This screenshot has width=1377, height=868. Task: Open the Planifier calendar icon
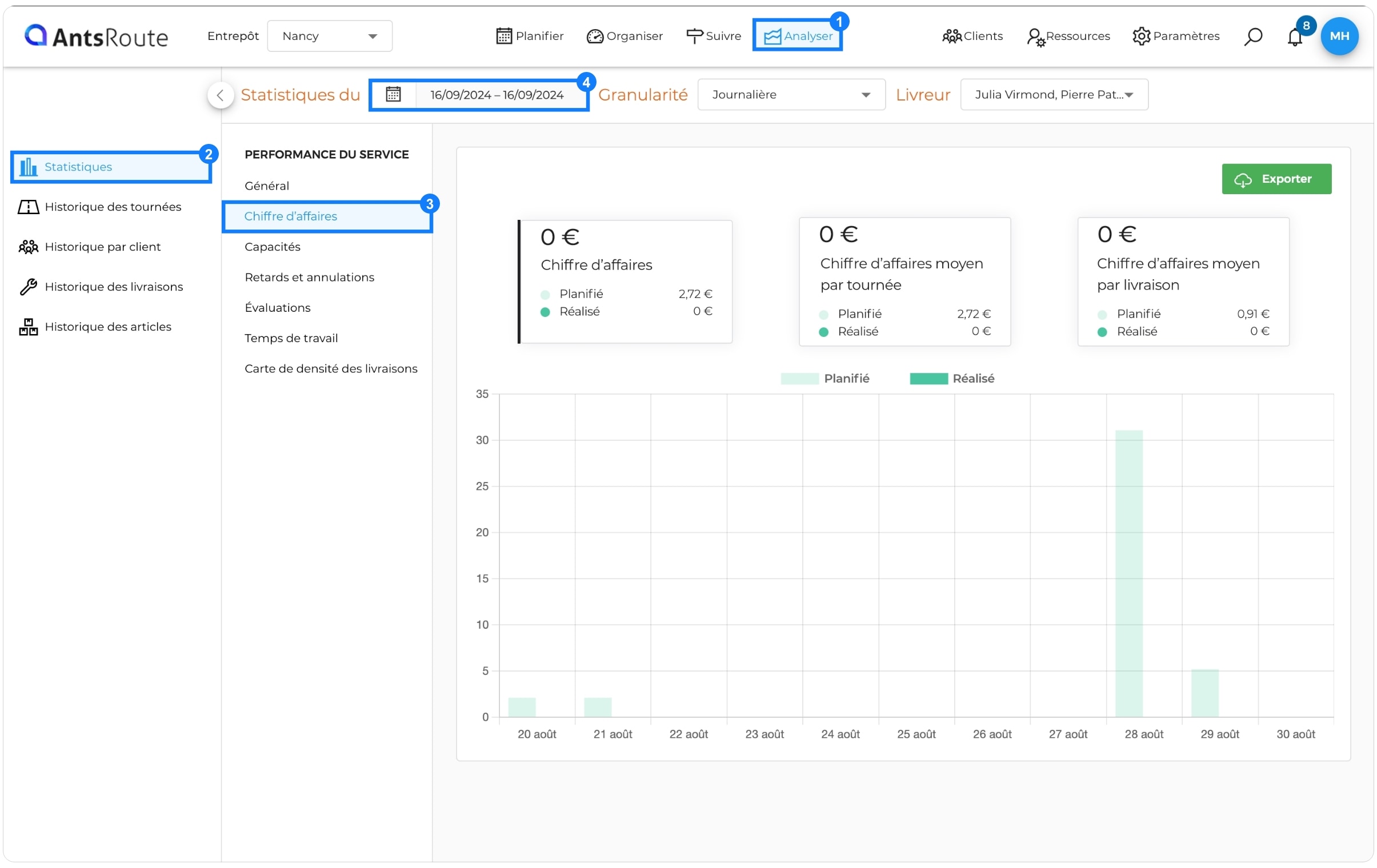(x=504, y=36)
